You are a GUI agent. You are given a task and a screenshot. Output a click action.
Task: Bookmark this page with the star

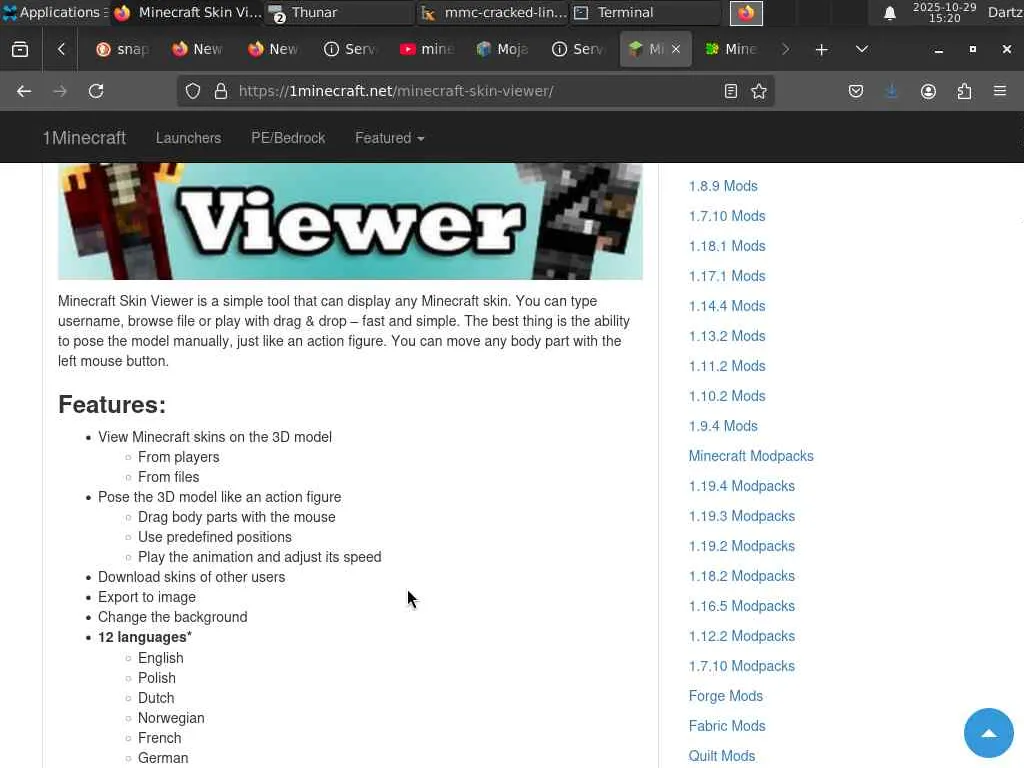click(x=759, y=91)
